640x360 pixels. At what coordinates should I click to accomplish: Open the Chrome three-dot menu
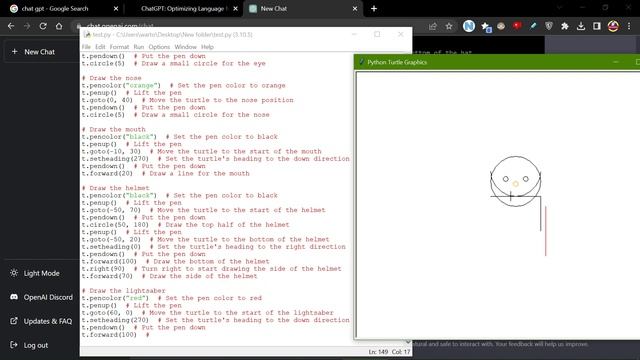[629, 26]
